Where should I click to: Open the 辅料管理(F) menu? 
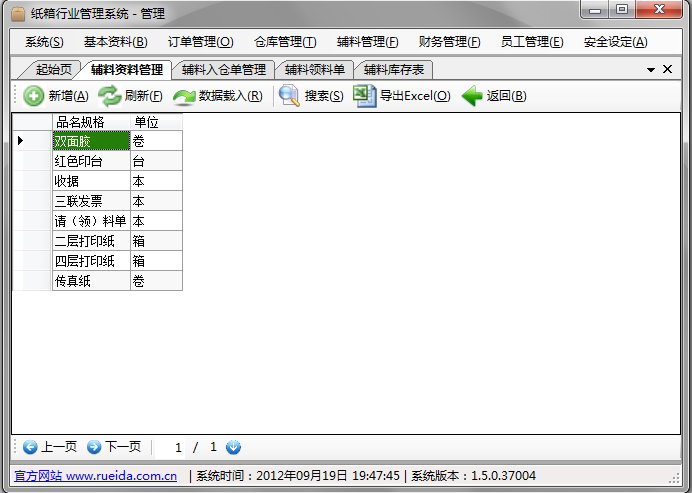click(367, 42)
